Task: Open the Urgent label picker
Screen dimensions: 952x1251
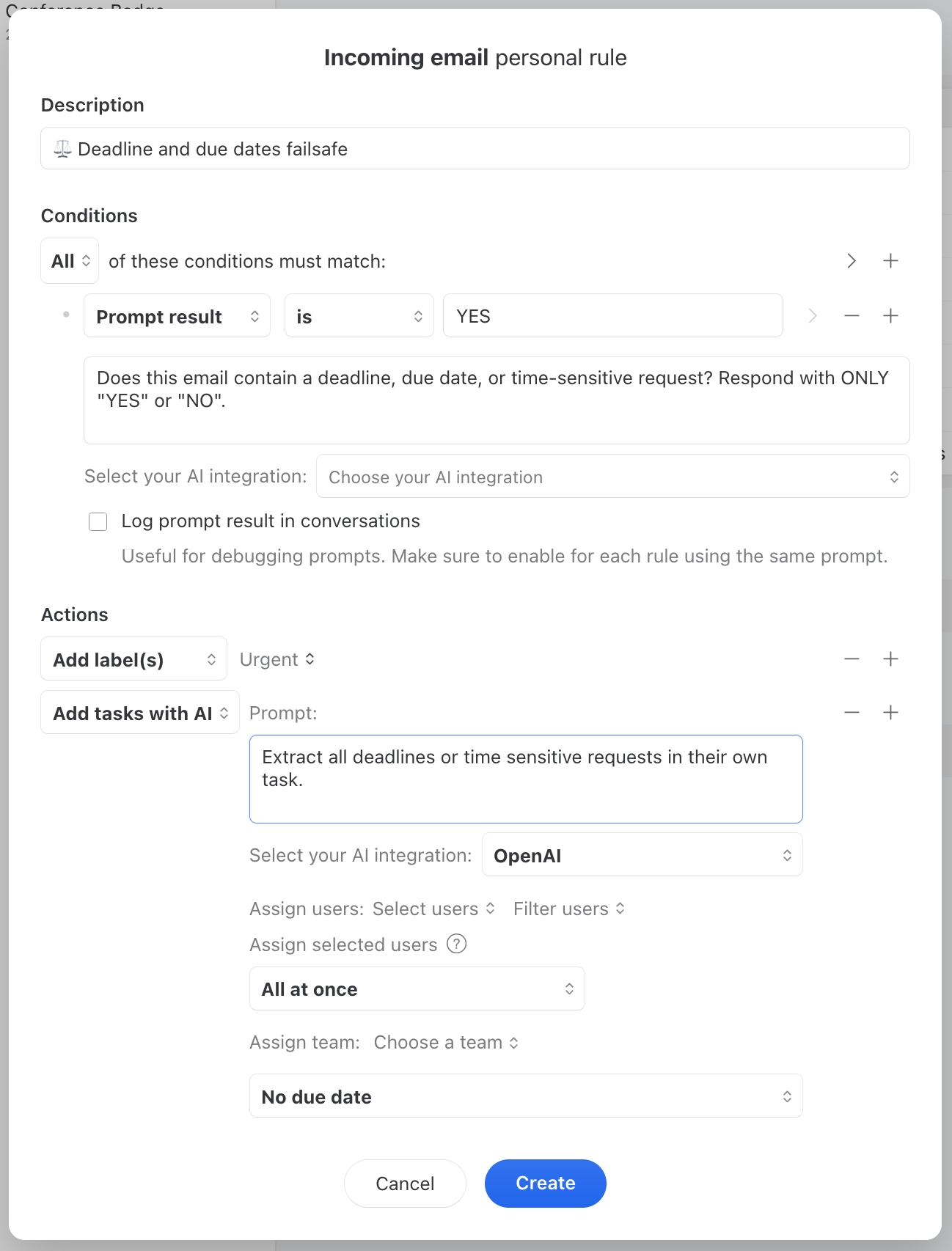Action: tap(278, 658)
